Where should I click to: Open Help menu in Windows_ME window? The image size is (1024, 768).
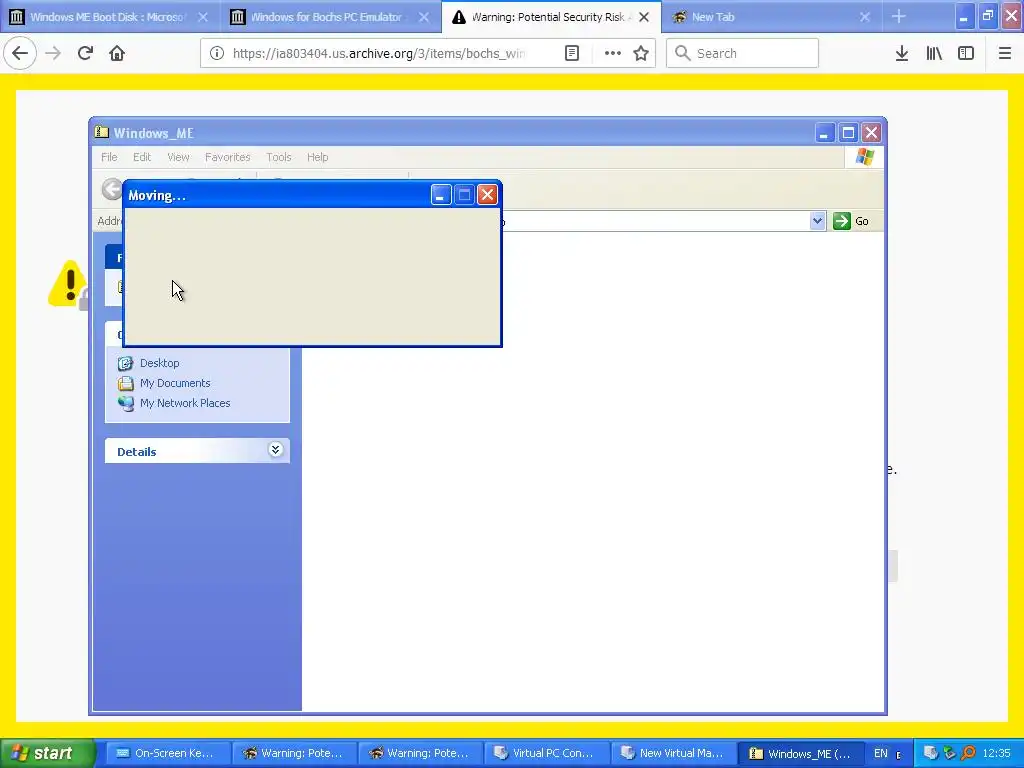click(x=317, y=157)
